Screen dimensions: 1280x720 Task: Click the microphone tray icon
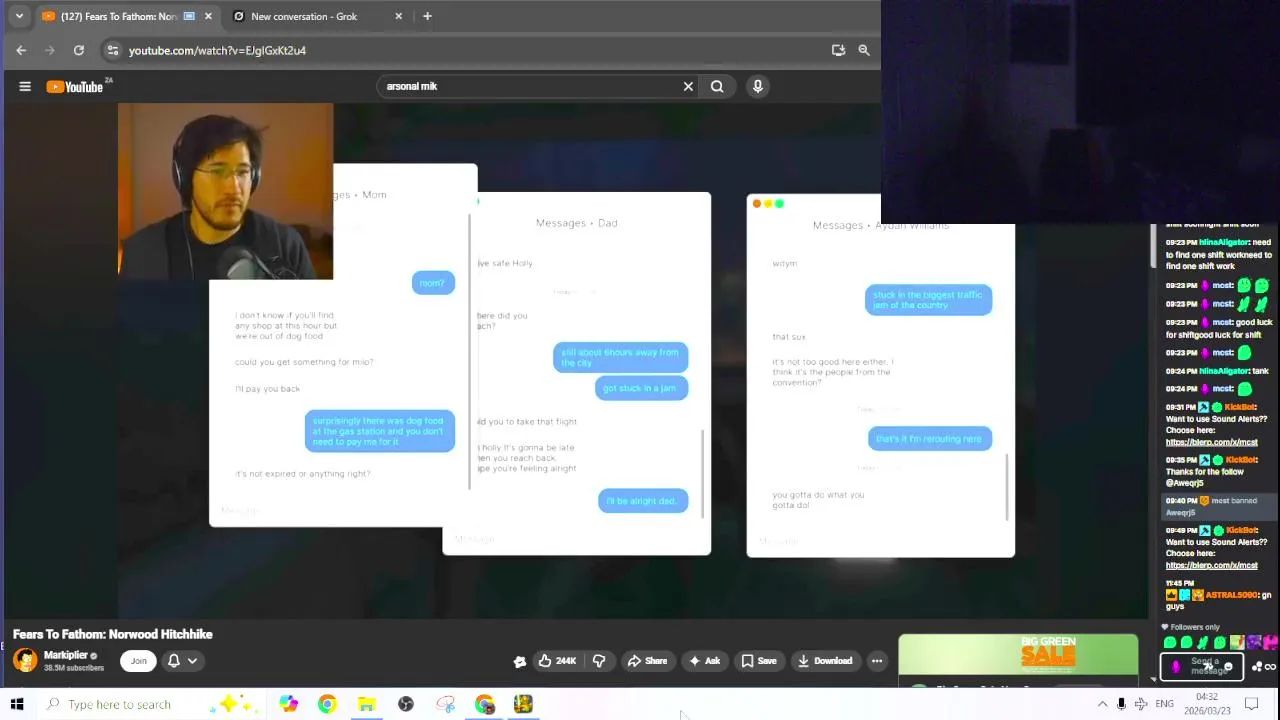coord(1121,704)
